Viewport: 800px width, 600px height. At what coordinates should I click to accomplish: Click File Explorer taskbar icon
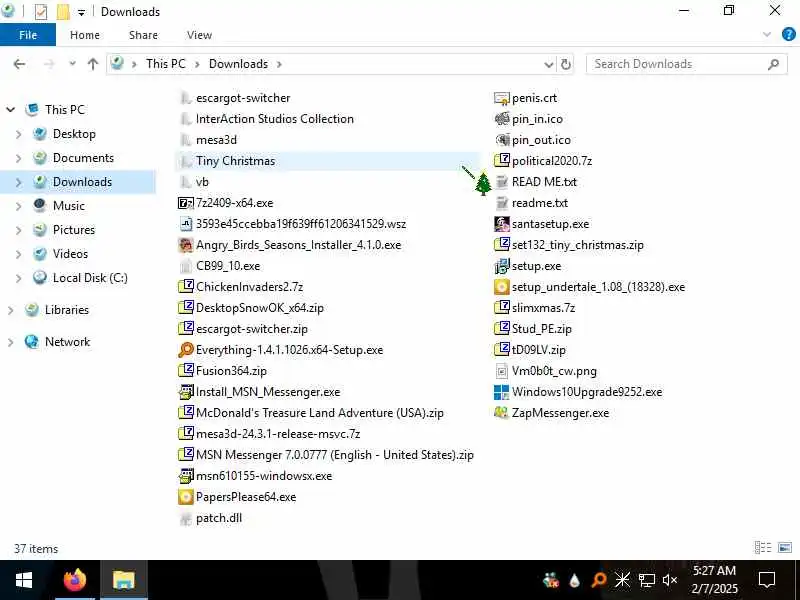click(124, 580)
